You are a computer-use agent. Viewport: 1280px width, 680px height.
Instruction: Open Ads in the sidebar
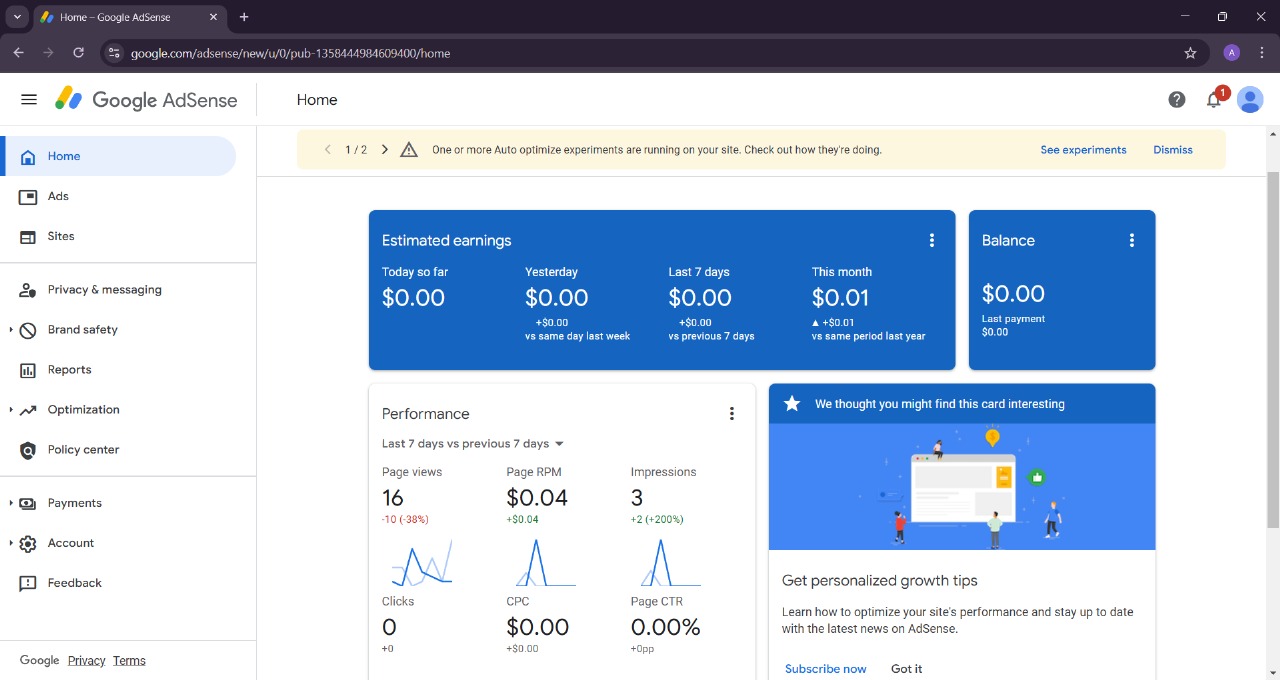pyautogui.click(x=118, y=197)
